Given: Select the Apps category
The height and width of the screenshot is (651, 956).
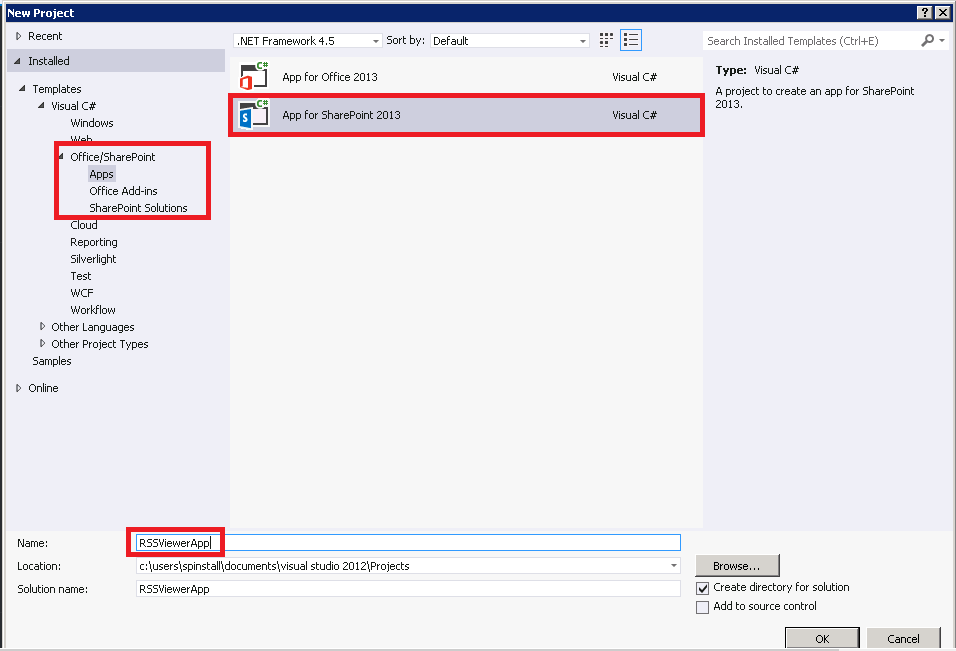Looking at the screenshot, I should 101,174.
